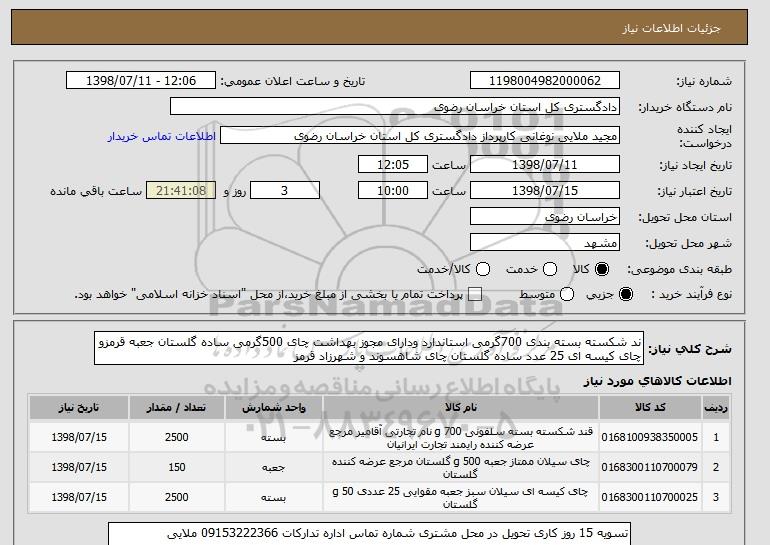Click the delivery province field خراسان رضوی

(545, 217)
